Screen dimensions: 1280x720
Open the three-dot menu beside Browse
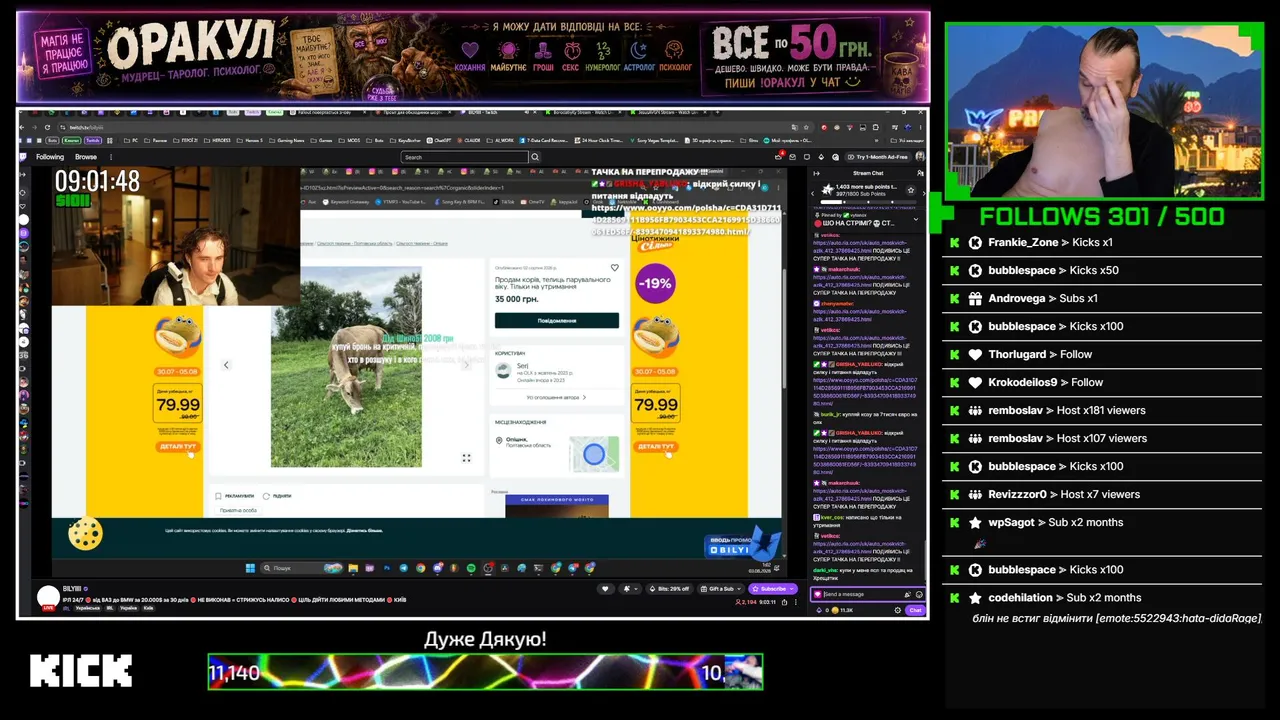(x=110, y=157)
